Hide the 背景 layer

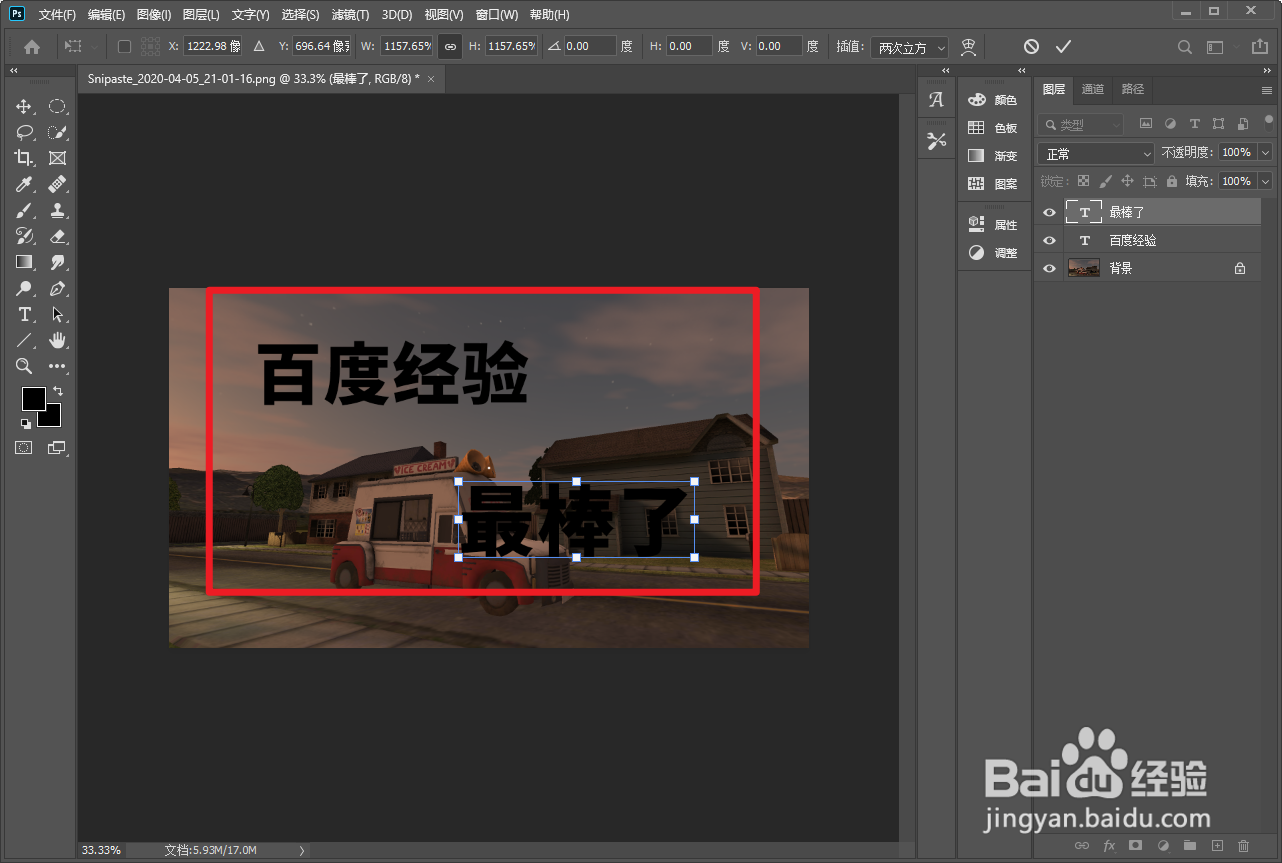[1049, 269]
